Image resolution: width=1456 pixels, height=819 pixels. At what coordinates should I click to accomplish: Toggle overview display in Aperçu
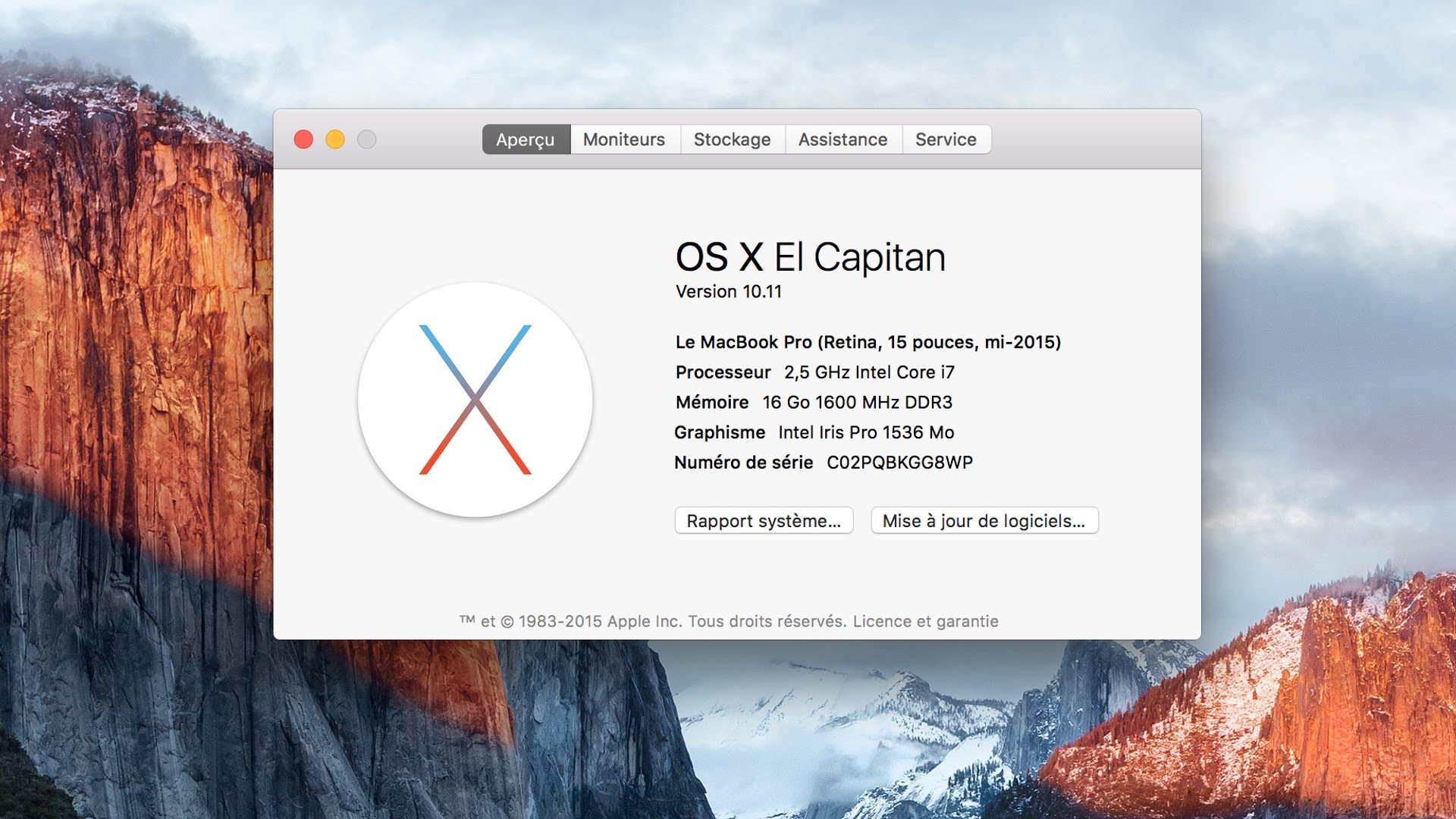coord(525,139)
